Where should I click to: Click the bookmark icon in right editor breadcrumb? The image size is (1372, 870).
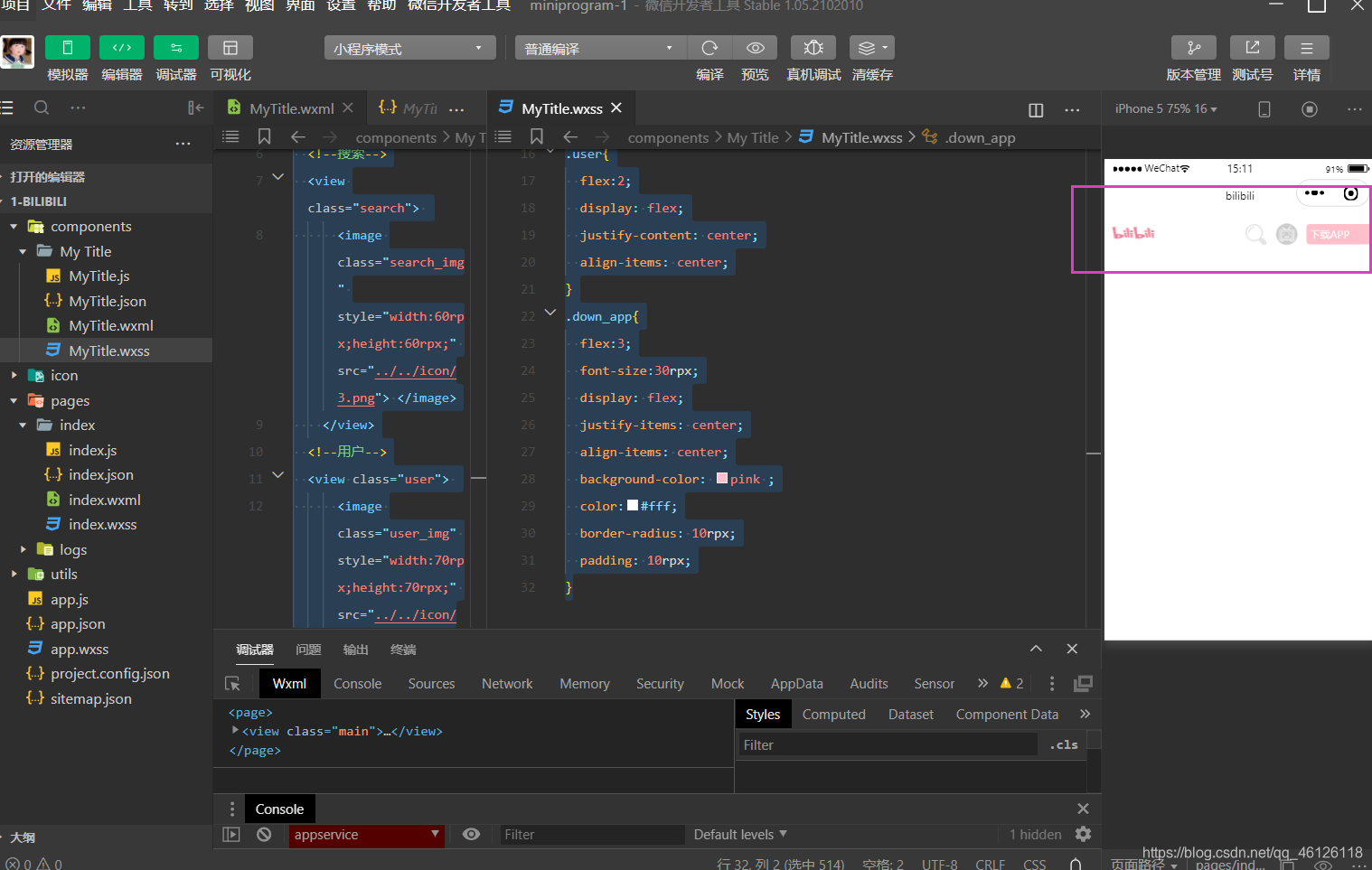click(536, 136)
